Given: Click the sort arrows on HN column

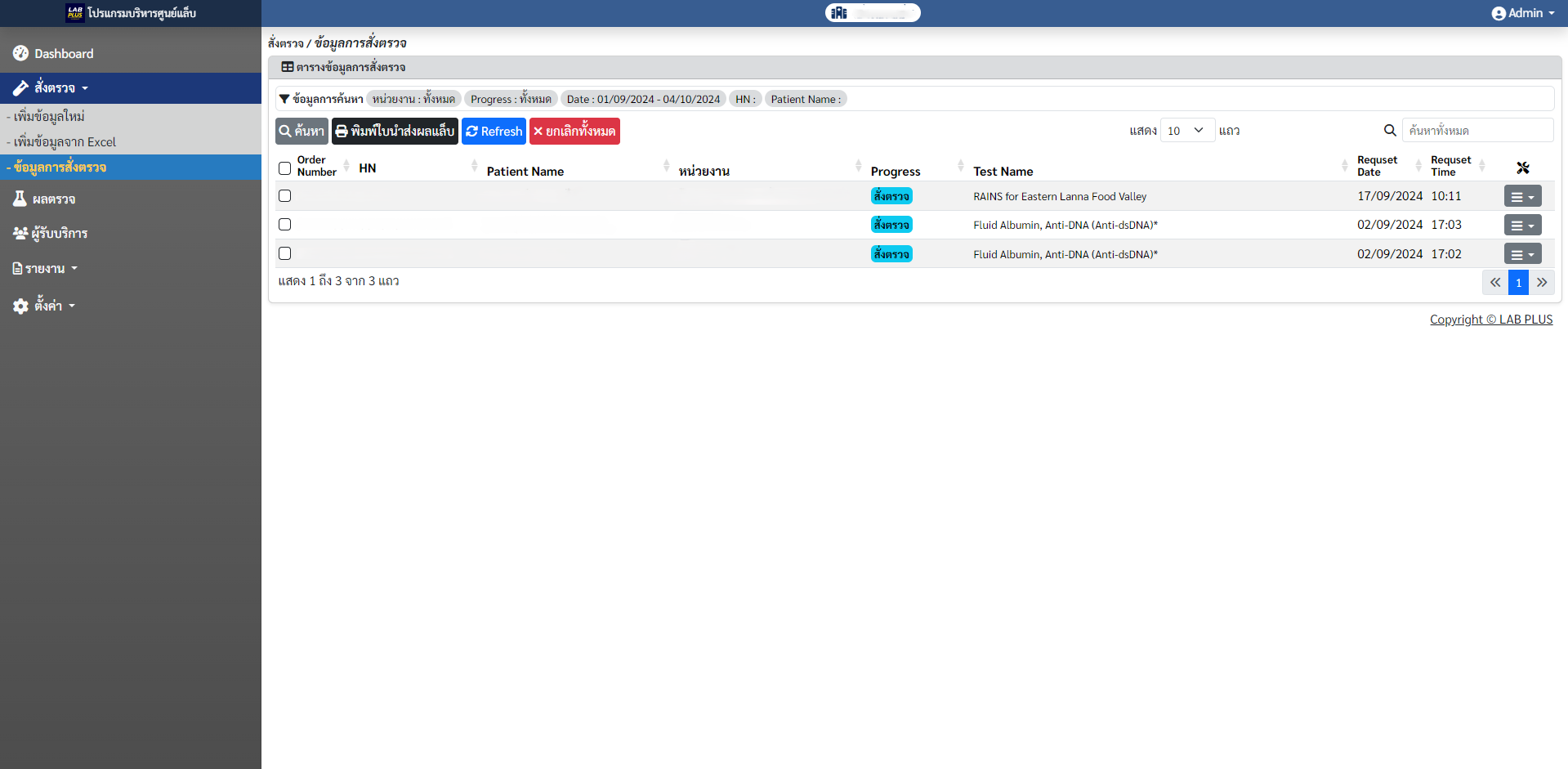Looking at the screenshot, I should click(x=474, y=167).
